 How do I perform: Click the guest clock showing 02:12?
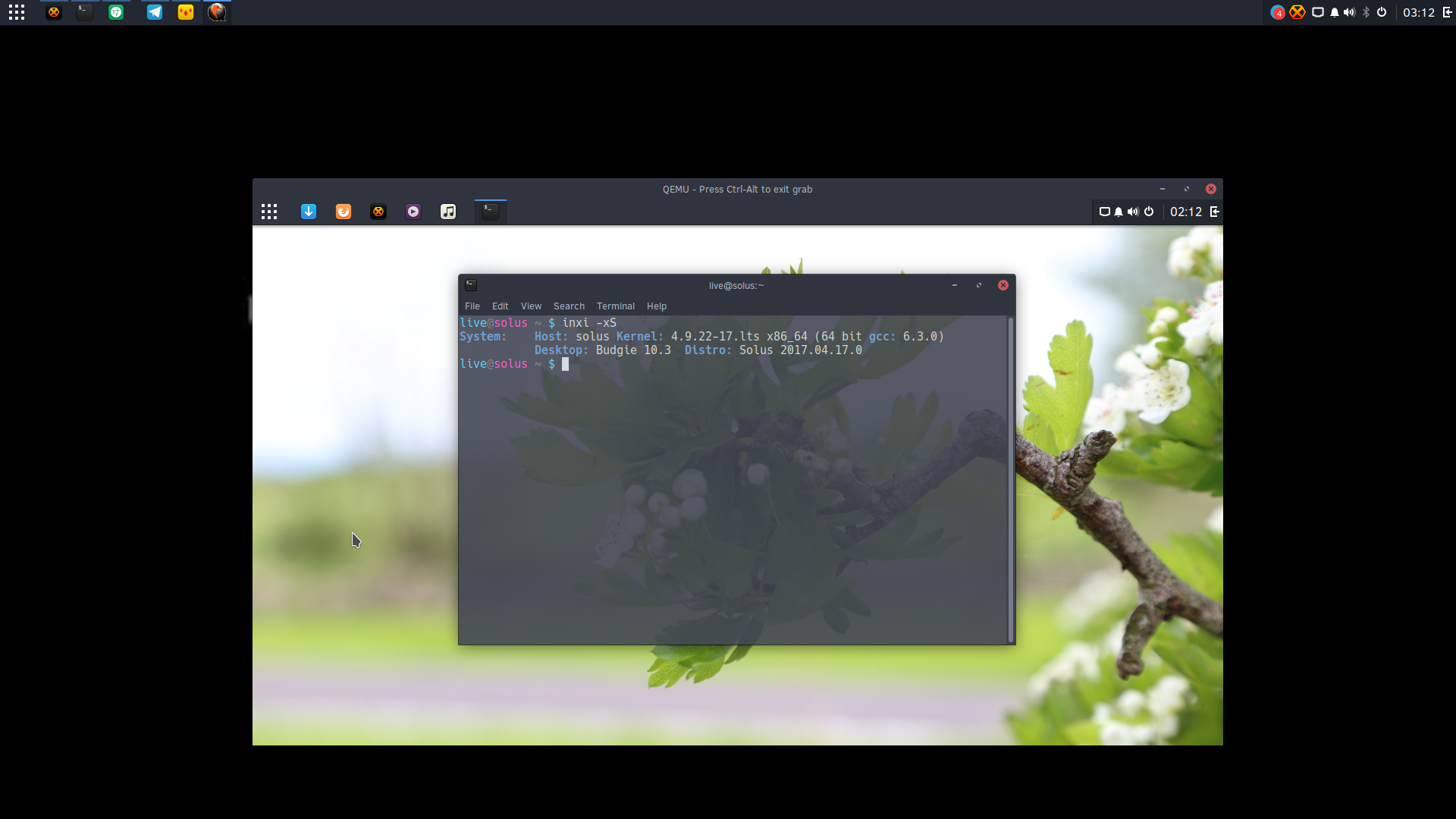[1186, 212]
